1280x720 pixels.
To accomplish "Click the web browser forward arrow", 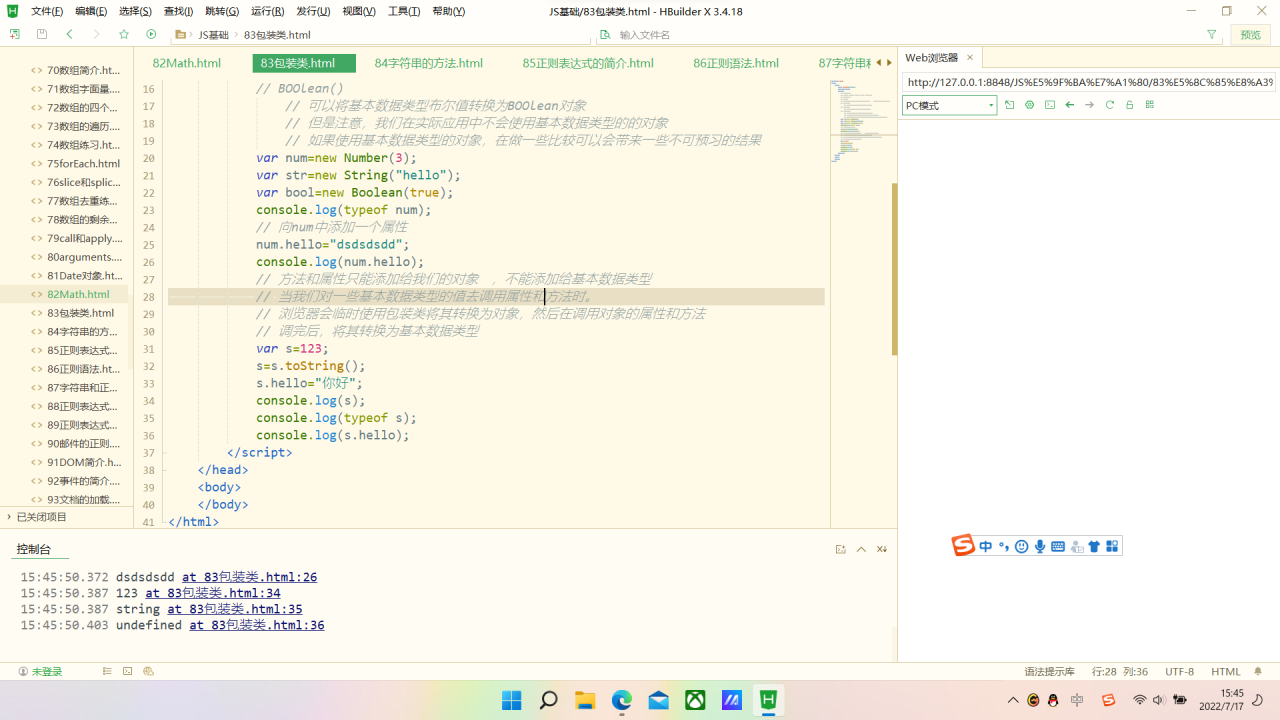I will tap(1090, 105).
